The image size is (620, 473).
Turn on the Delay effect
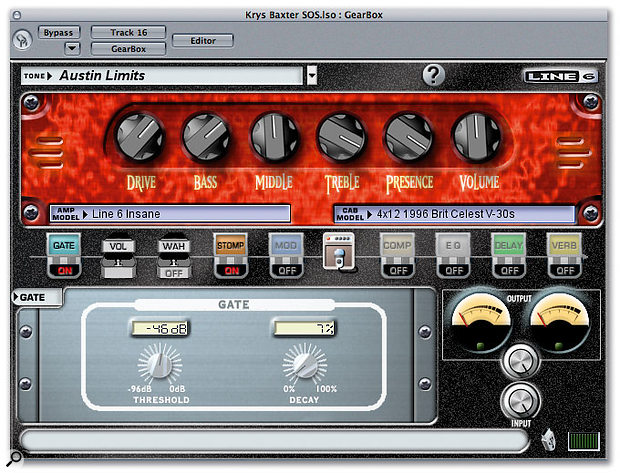pyautogui.click(x=509, y=255)
